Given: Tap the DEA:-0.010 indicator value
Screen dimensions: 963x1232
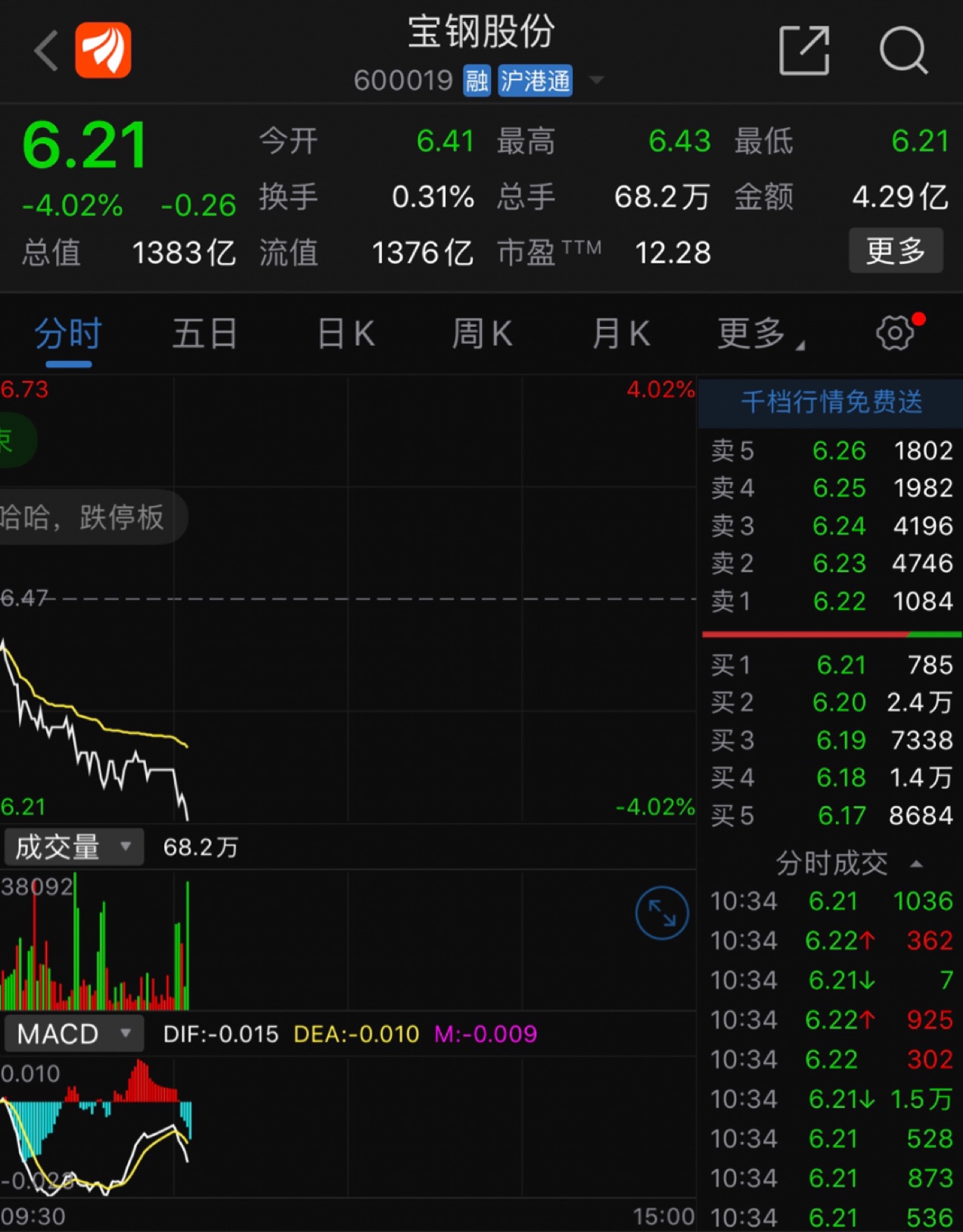Looking at the screenshot, I should coord(356,1034).
